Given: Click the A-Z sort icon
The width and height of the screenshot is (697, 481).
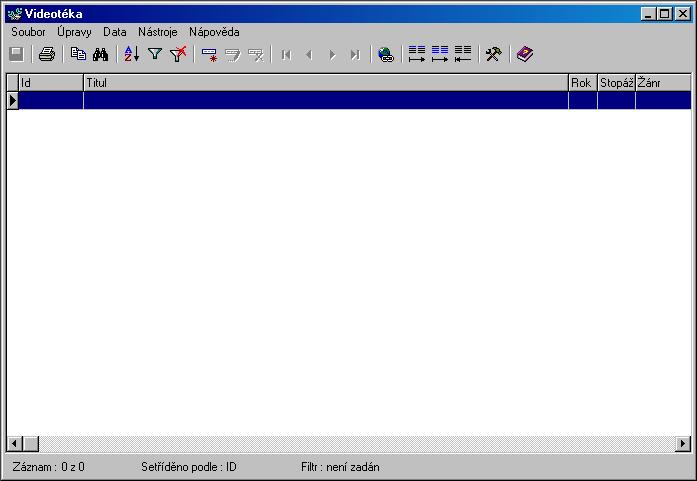Looking at the screenshot, I should coord(132,54).
